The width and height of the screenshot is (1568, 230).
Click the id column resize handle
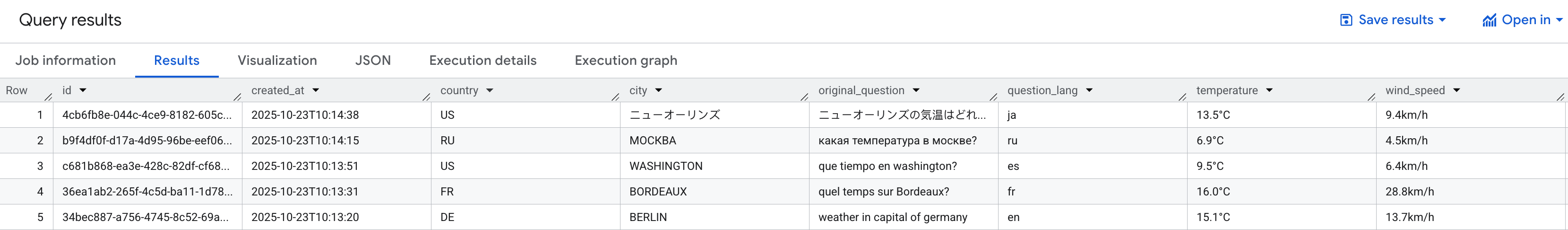point(237,97)
